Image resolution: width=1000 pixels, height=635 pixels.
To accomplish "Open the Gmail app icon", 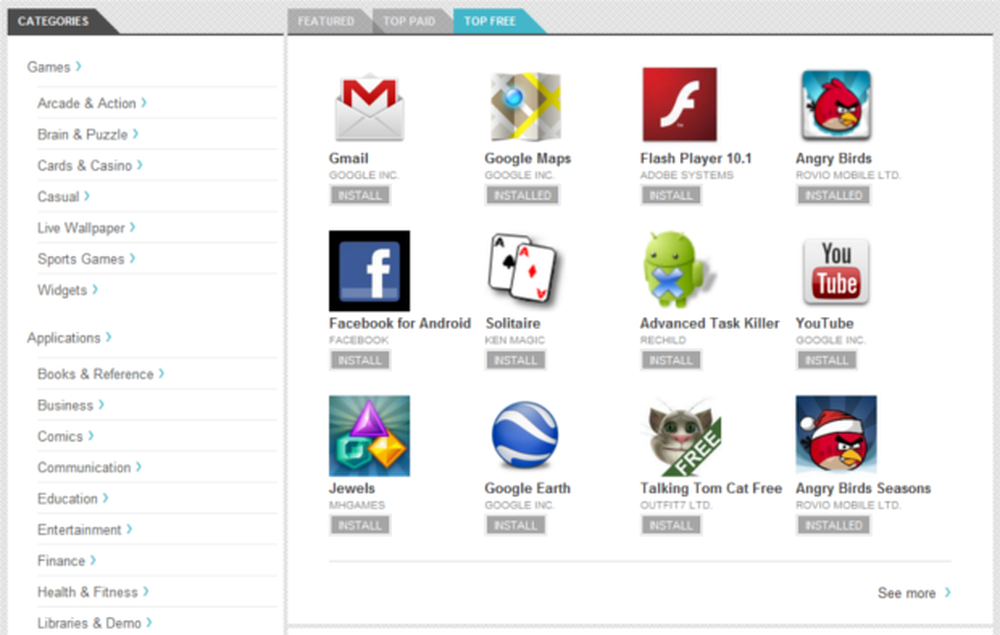I will pyautogui.click(x=369, y=107).
